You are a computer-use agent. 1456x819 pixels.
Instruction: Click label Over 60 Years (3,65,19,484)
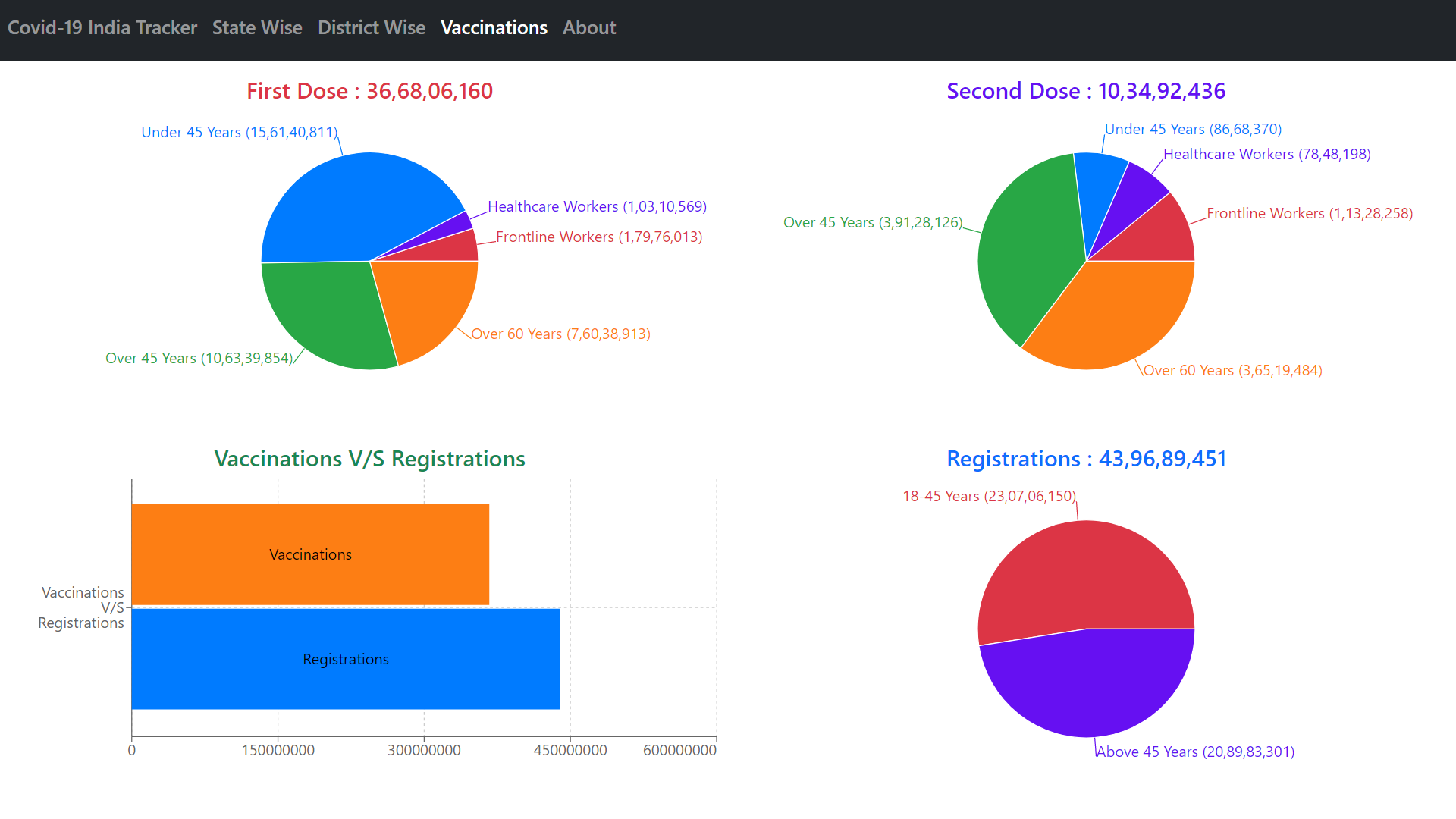point(1233,370)
